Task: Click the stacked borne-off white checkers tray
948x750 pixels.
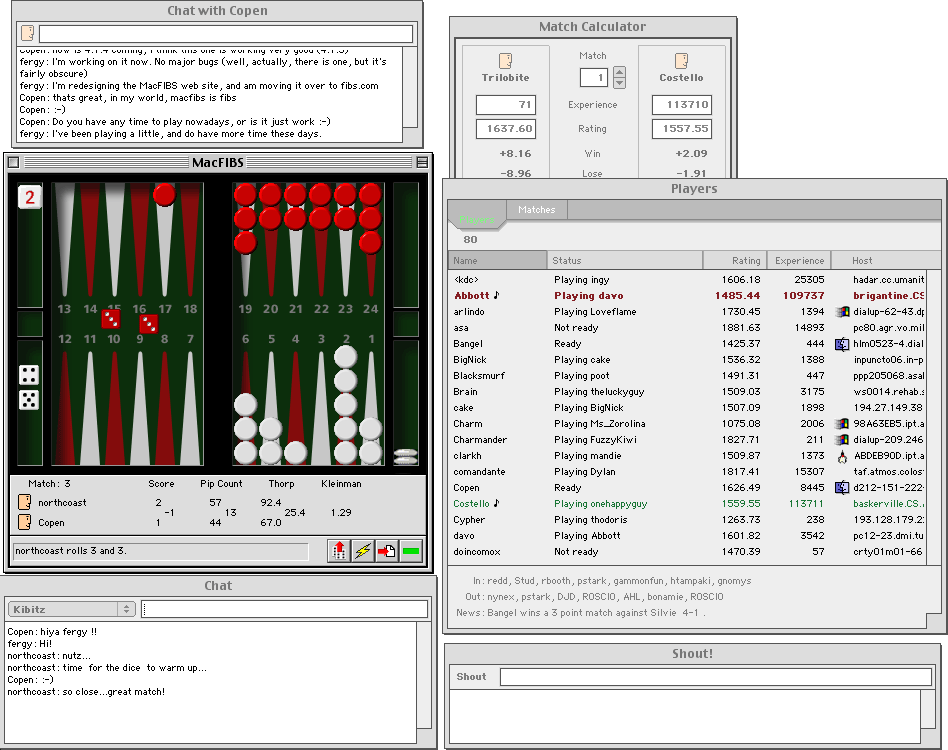Action: pyautogui.click(x=406, y=456)
